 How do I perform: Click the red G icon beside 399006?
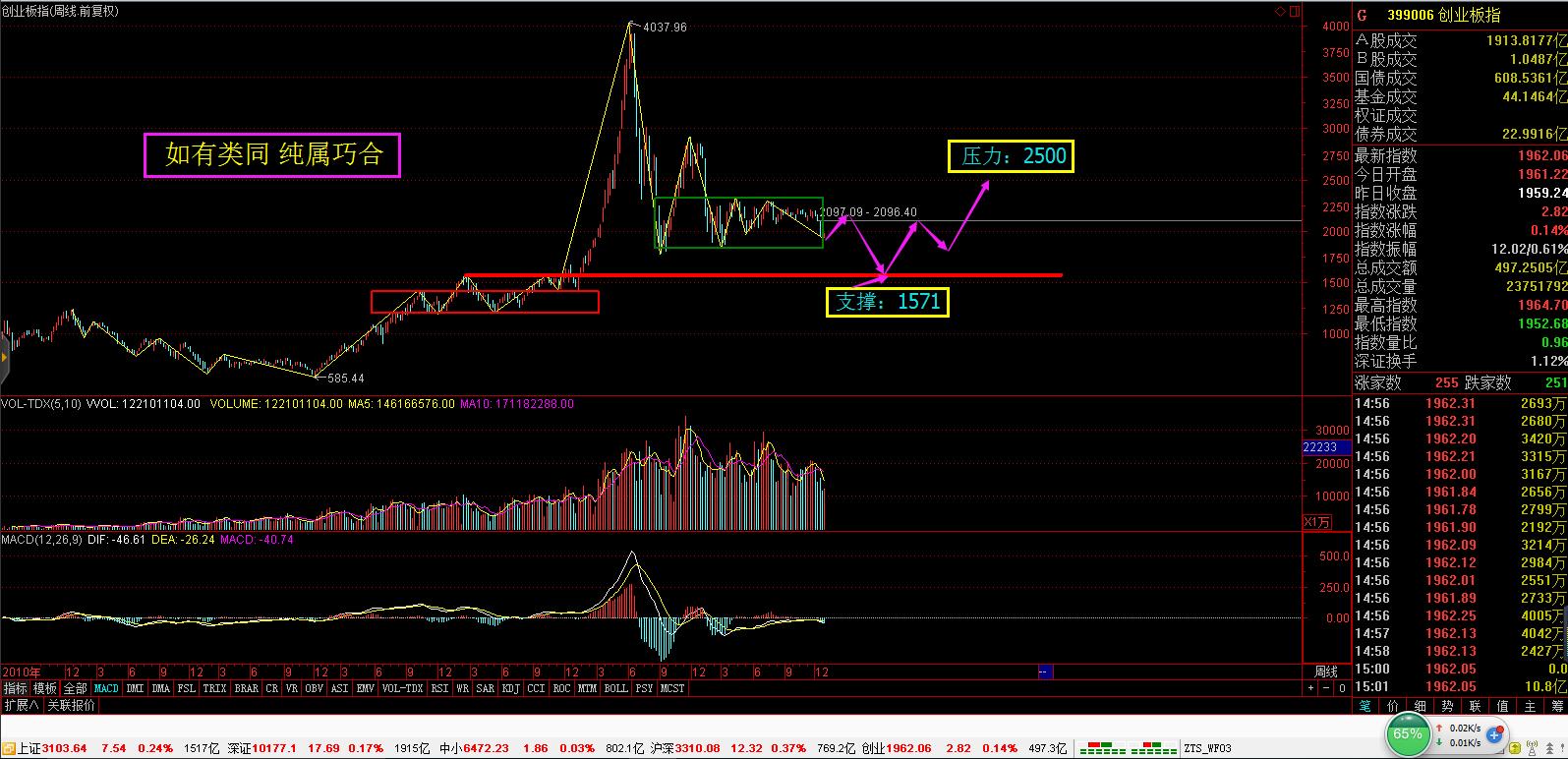(x=1363, y=16)
